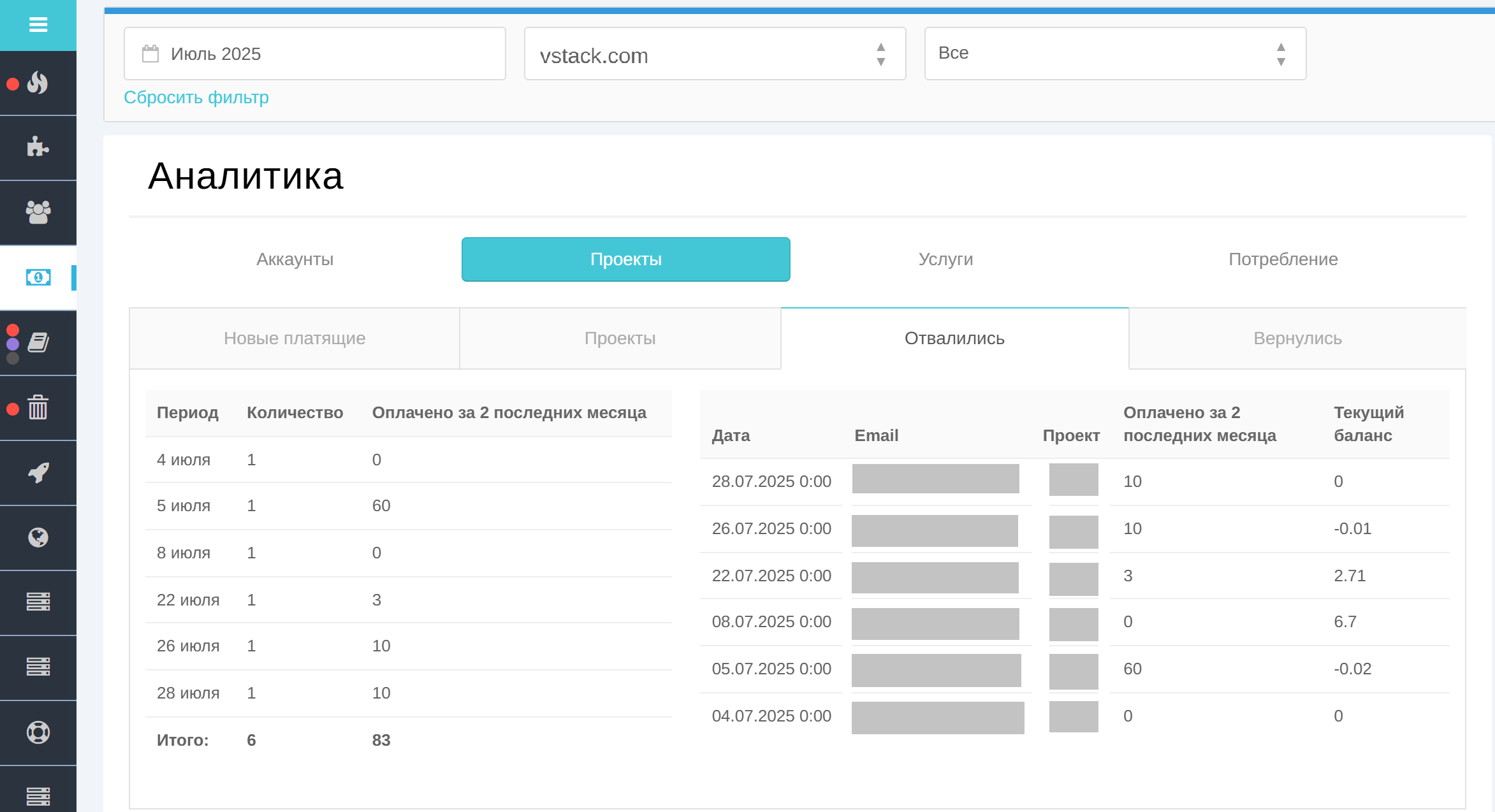Open the trash bin sidebar section

[38, 407]
